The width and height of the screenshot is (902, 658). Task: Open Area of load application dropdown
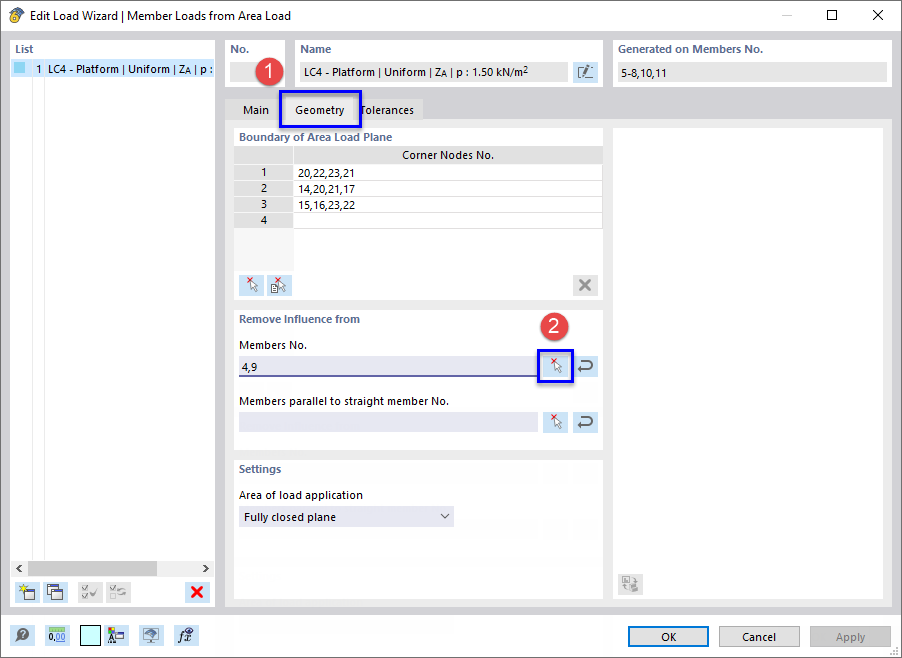click(346, 517)
